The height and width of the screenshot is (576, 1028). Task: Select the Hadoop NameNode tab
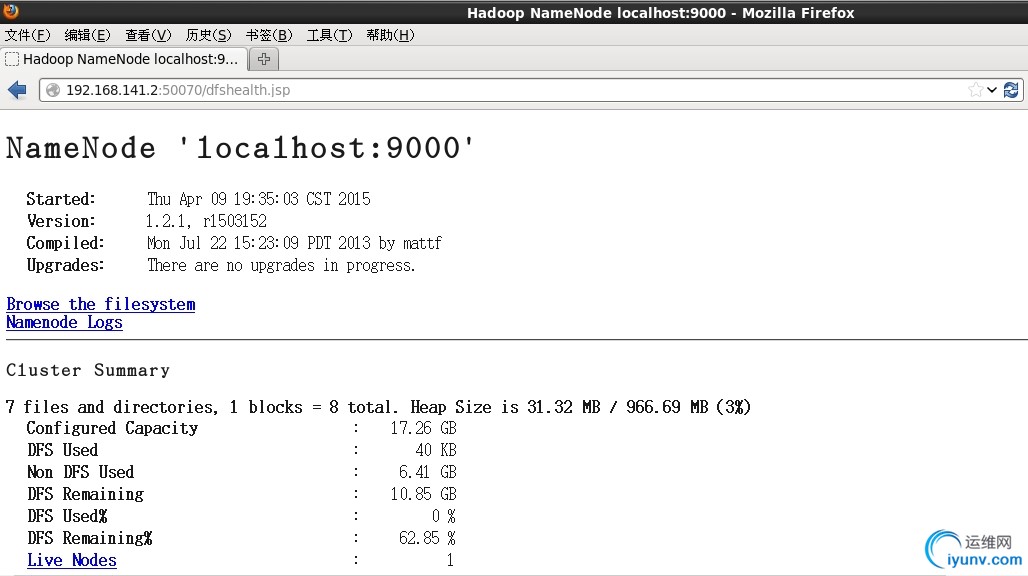124,59
